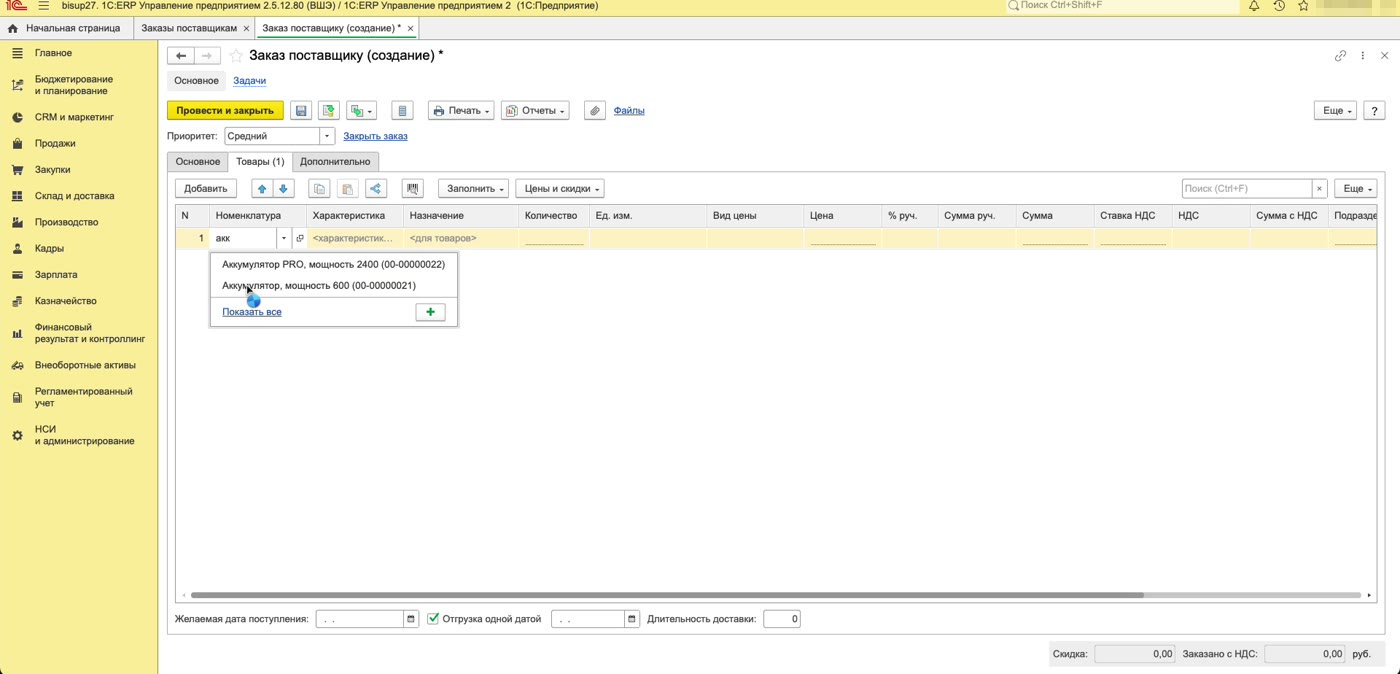Open the main hamburger menu in the title bar
1400x674 pixels.
point(43,6)
